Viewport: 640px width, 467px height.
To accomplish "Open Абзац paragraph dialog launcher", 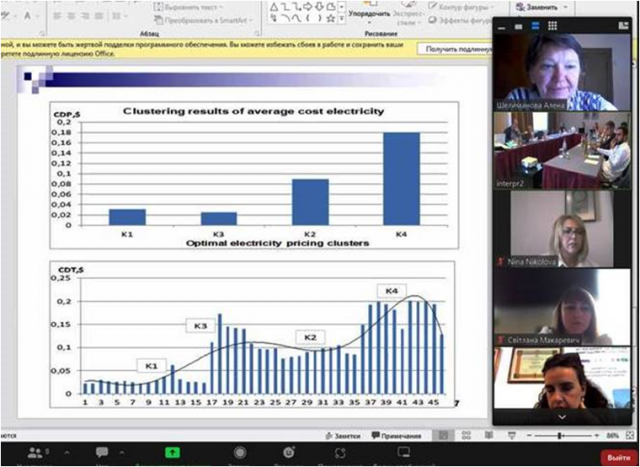I will click(x=257, y=33).
